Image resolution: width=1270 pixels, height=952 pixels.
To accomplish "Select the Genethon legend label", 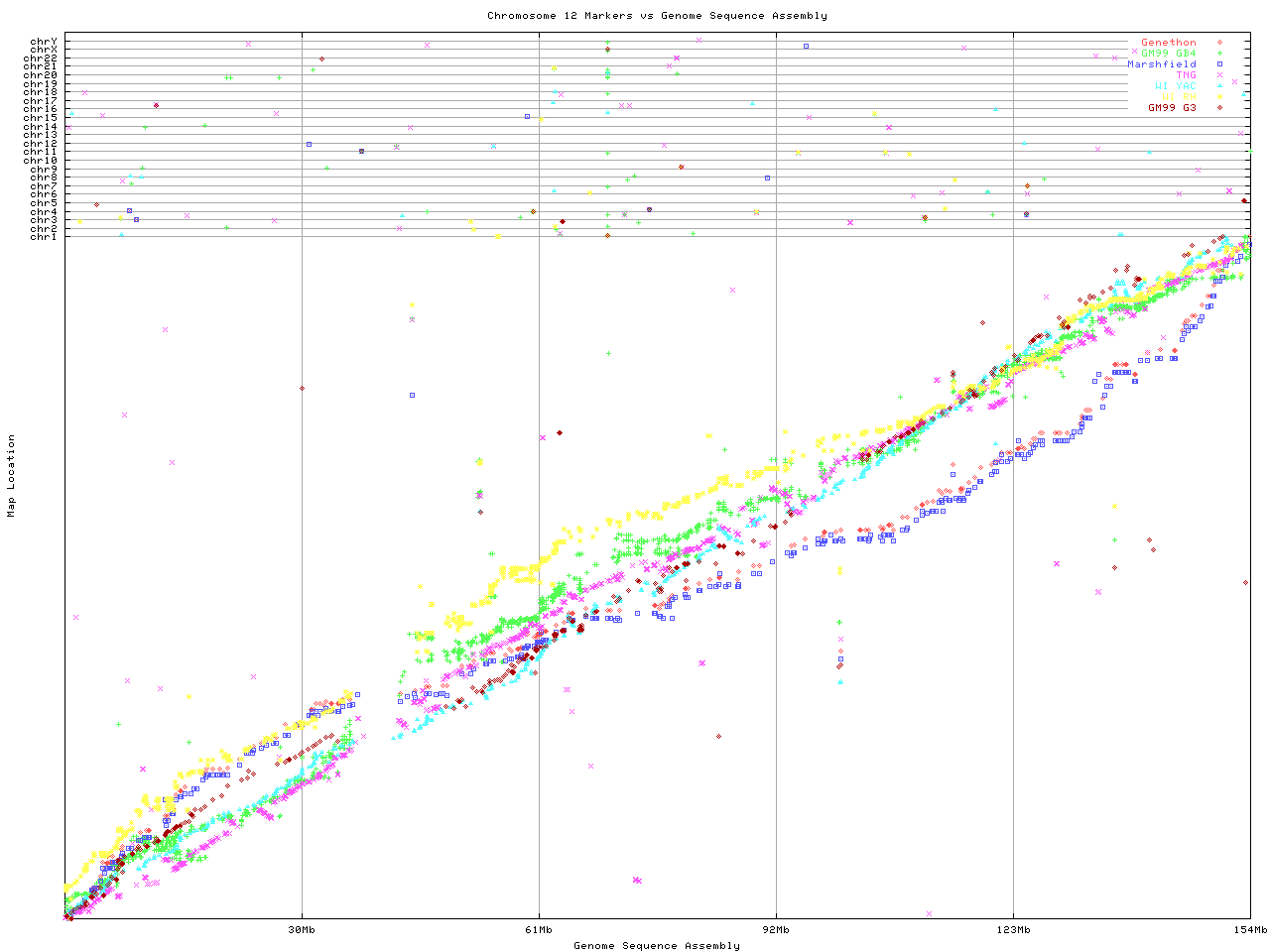I will (1168, 43).
